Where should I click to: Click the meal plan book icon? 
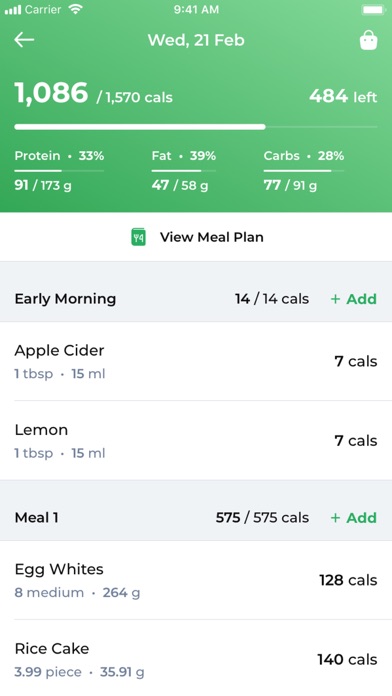tap(139, 237)
